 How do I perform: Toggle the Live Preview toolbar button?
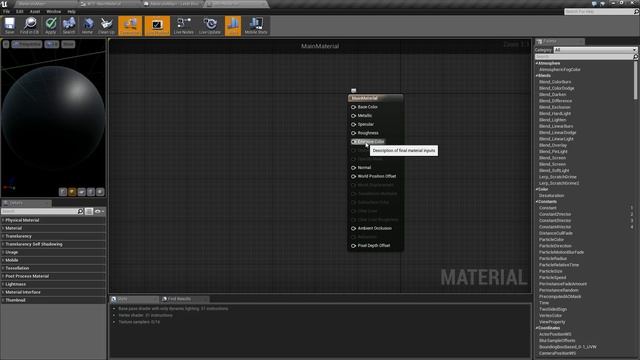[x=157, y=26]
